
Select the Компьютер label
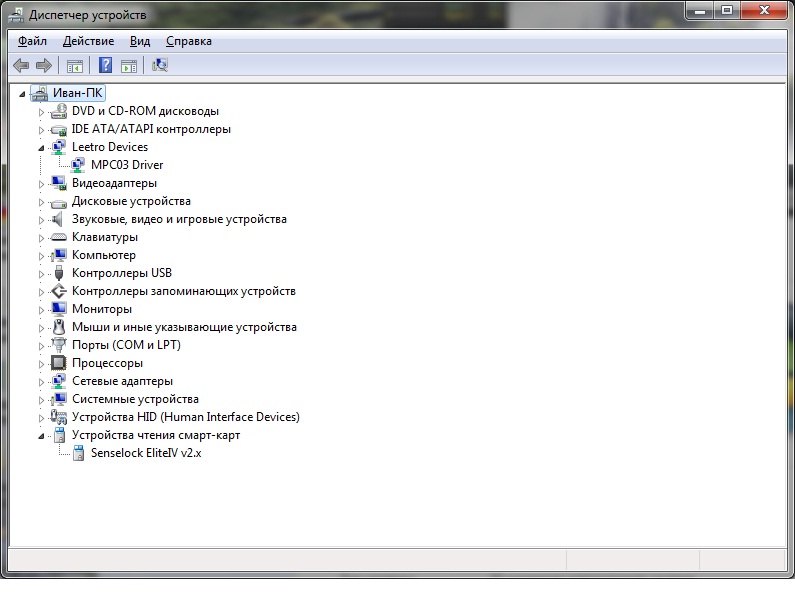[104, 255]
